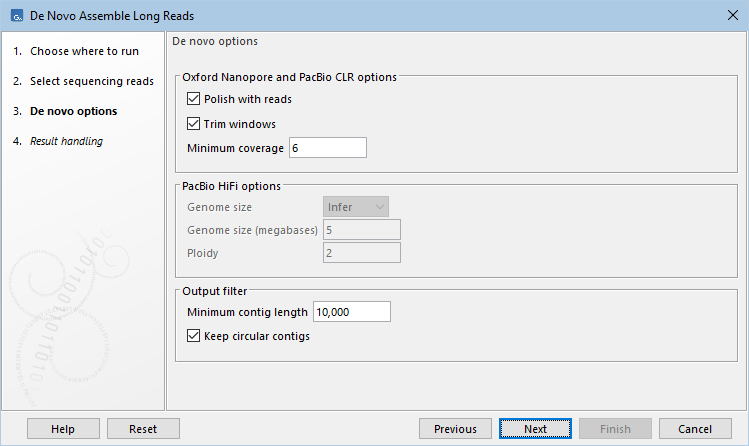
Task: Cancel the assembly wizard
Action: pyautogui.click(x=695, y=429)
